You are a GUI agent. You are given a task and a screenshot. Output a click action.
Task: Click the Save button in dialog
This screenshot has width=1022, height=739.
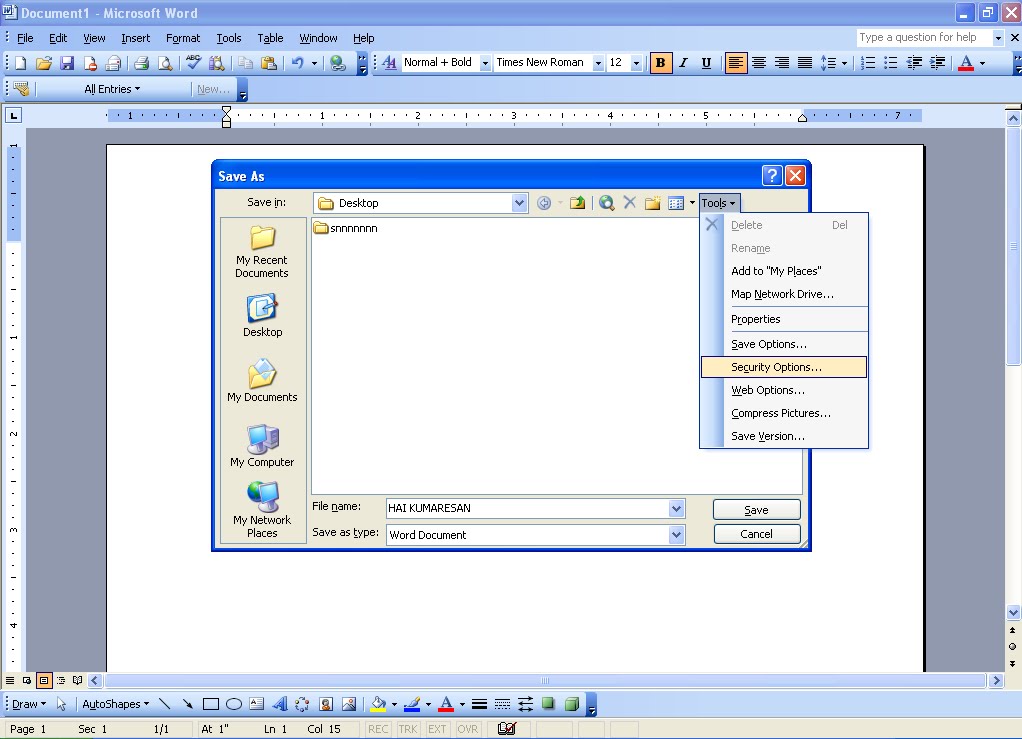pos(757,510)
